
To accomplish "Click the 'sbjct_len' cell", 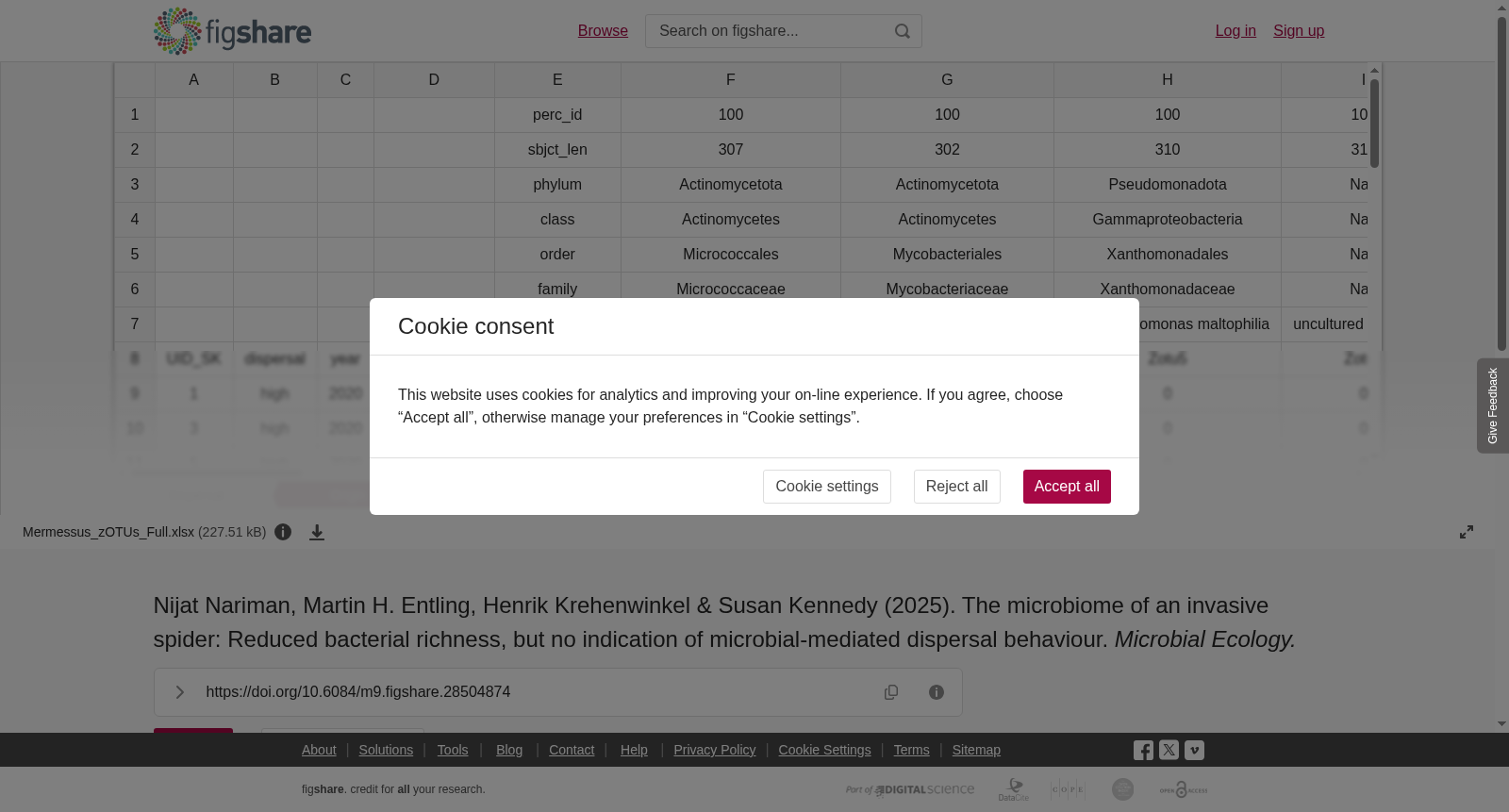I will tap(557, 150).
